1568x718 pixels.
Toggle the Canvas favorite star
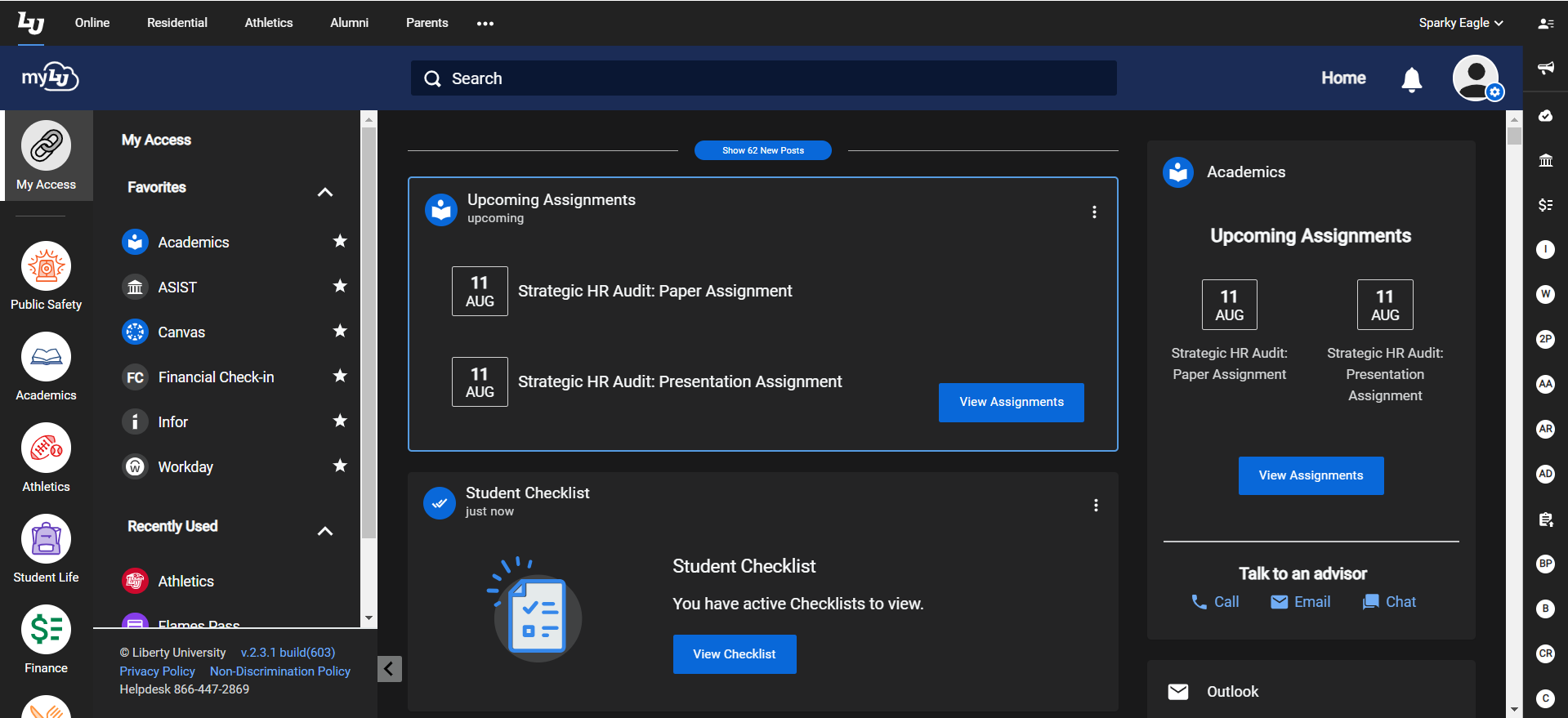pos(340,331)
